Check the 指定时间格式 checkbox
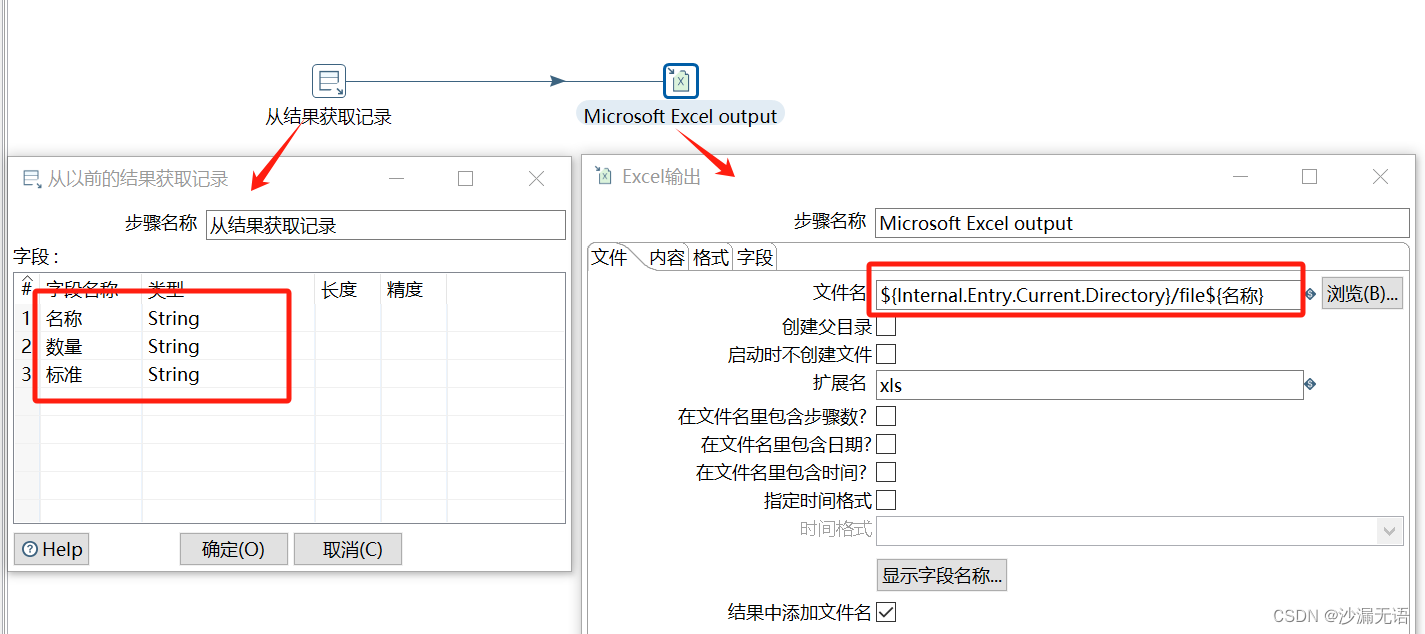The width and height of the screenshot is (1425, 634). coord(885,499)
